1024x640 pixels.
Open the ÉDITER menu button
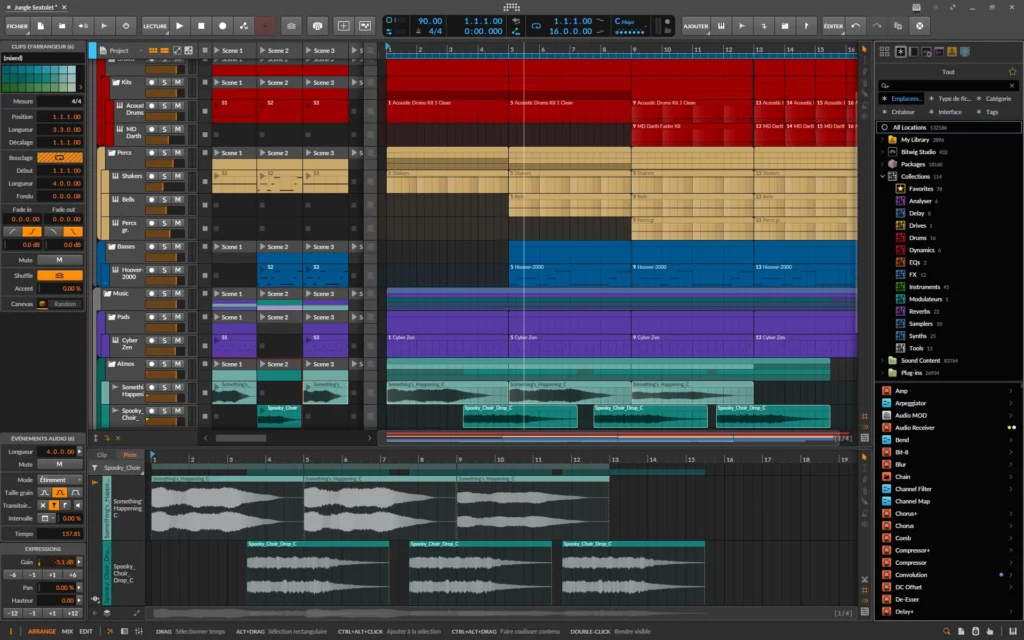[x=833, y=26]
